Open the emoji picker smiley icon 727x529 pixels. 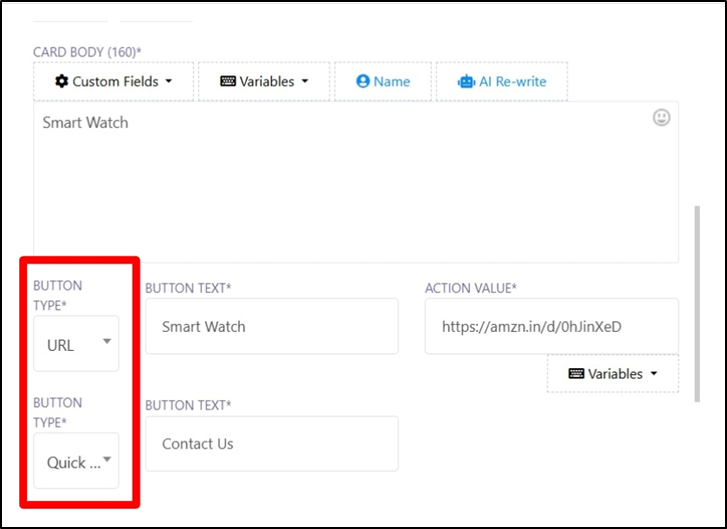tap(661, 118)
